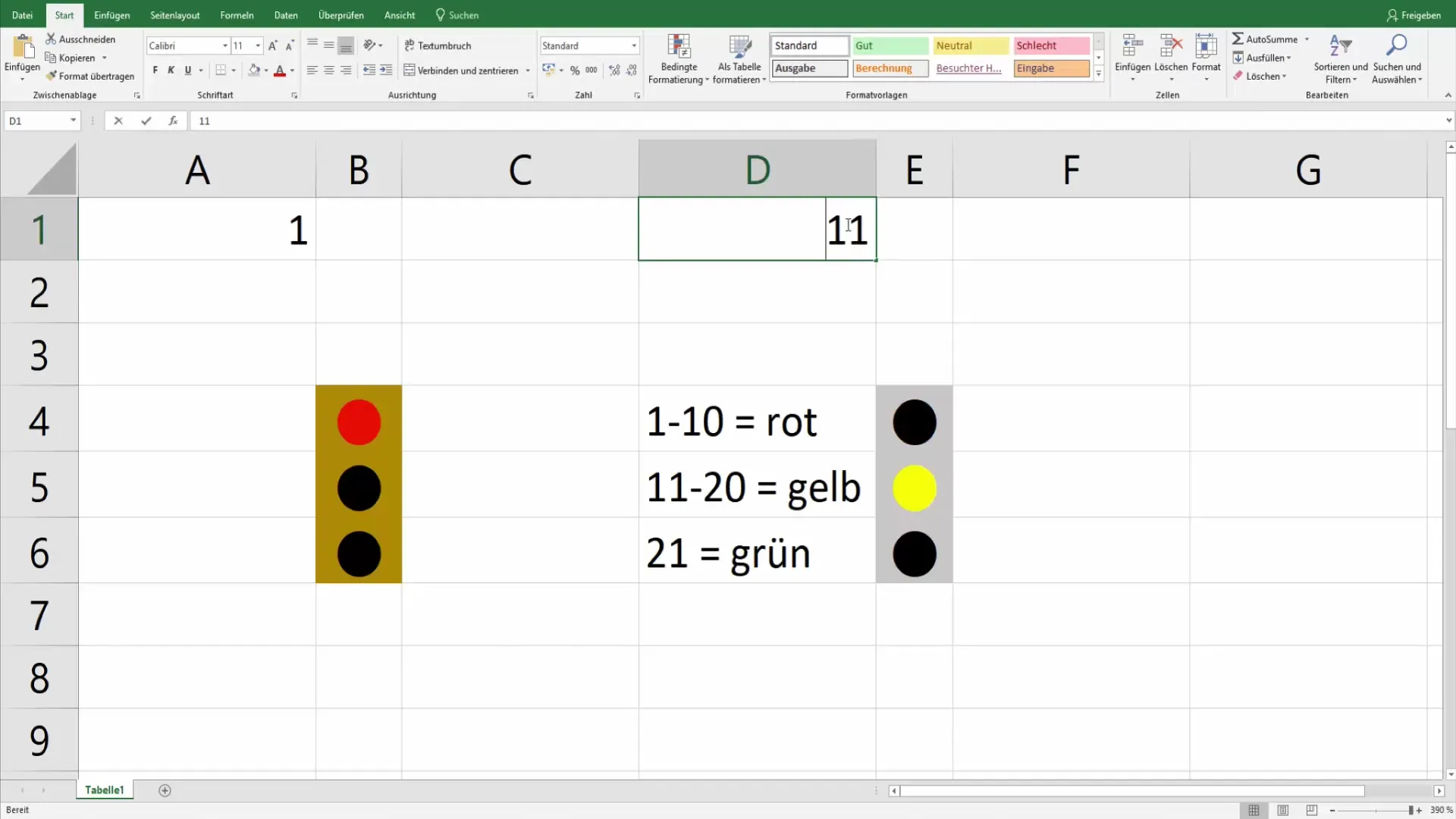This screenshot has height=819, width=1456.
Task: Click add decimal place icon
Action: (614, 70)
